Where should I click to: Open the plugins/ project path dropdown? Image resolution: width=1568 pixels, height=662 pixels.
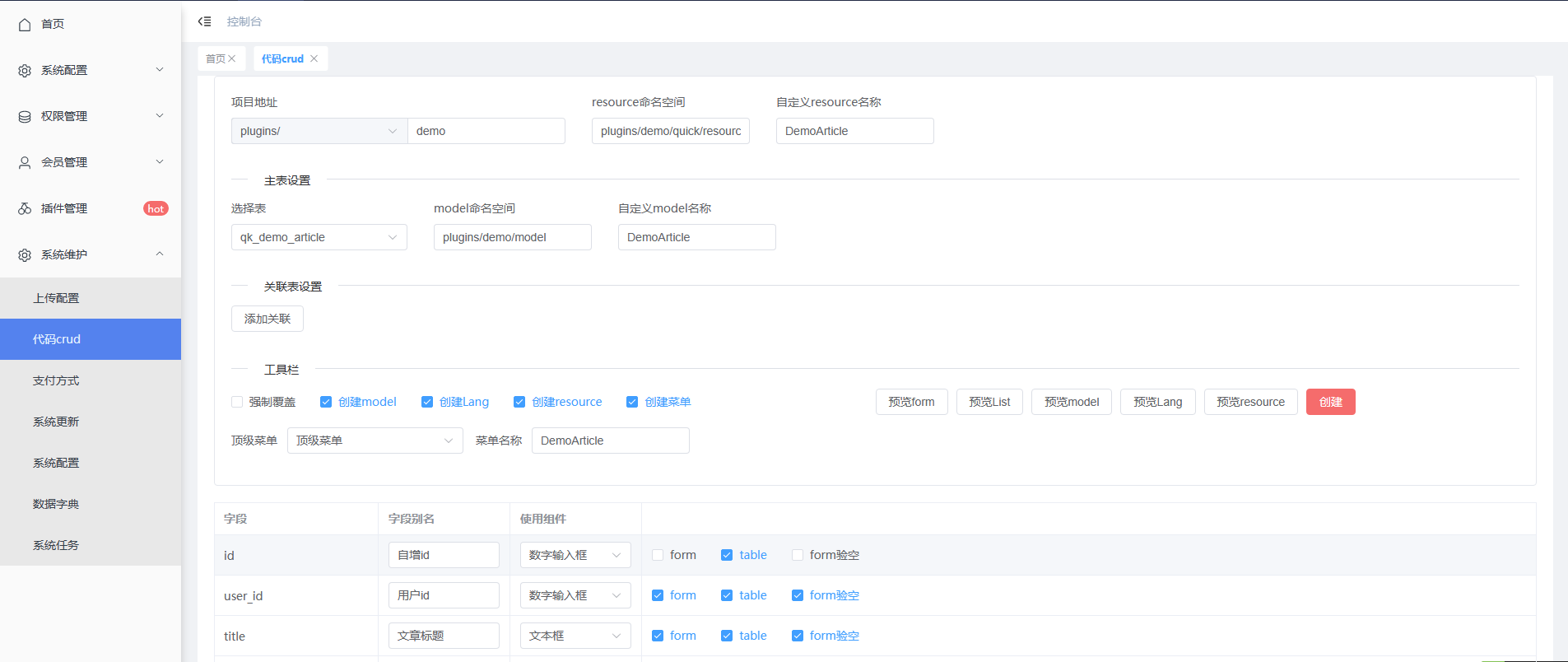click(319, 131)
